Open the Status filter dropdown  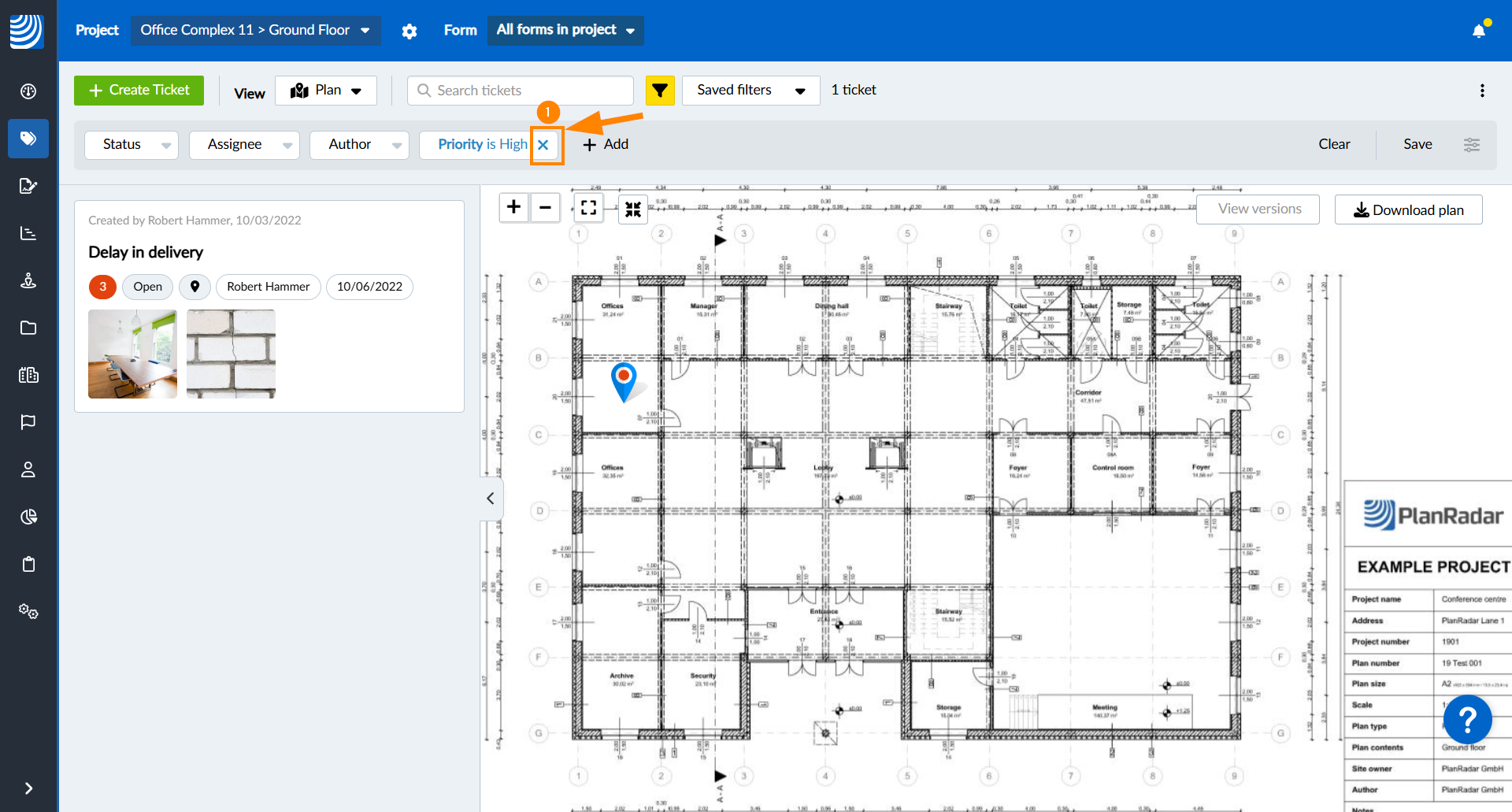point(132,145)
